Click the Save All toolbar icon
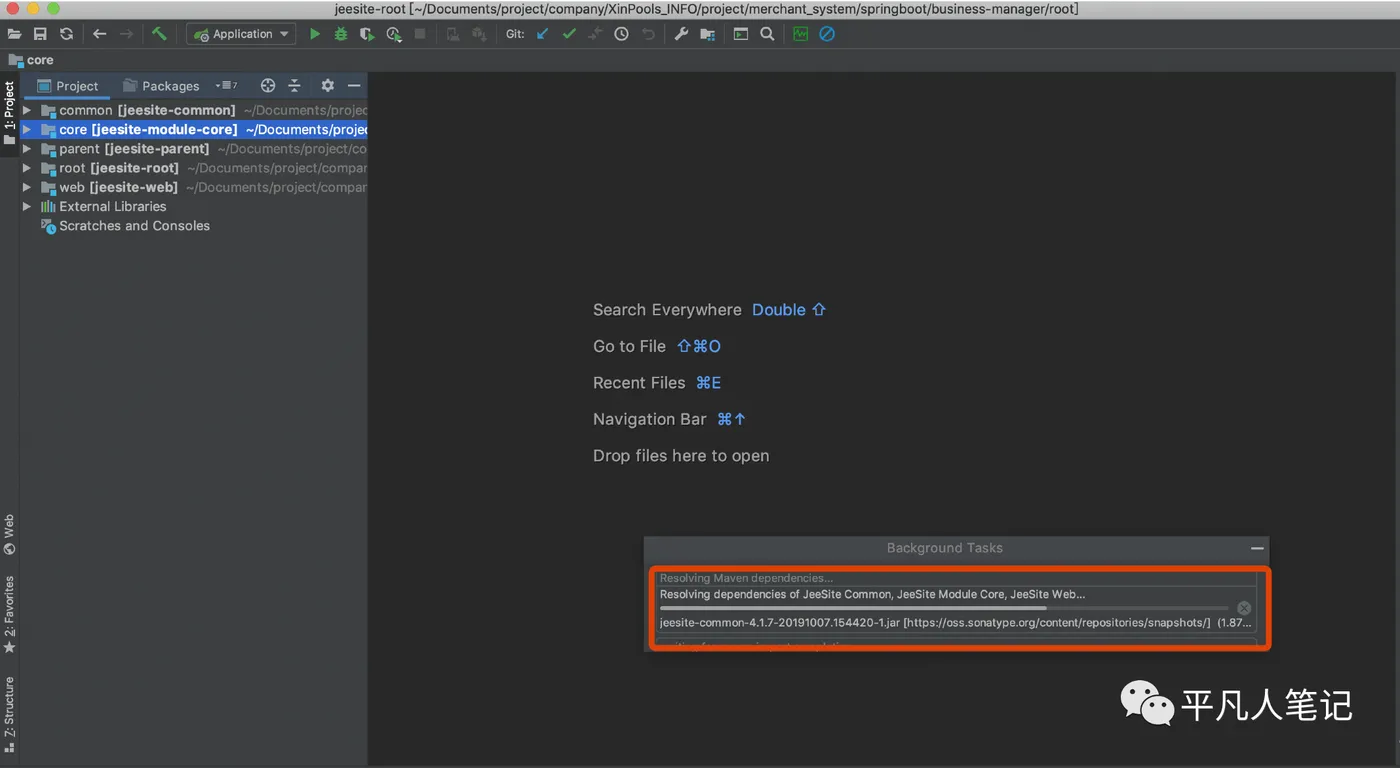1400x768 pixels. click(x=40, y=34)
